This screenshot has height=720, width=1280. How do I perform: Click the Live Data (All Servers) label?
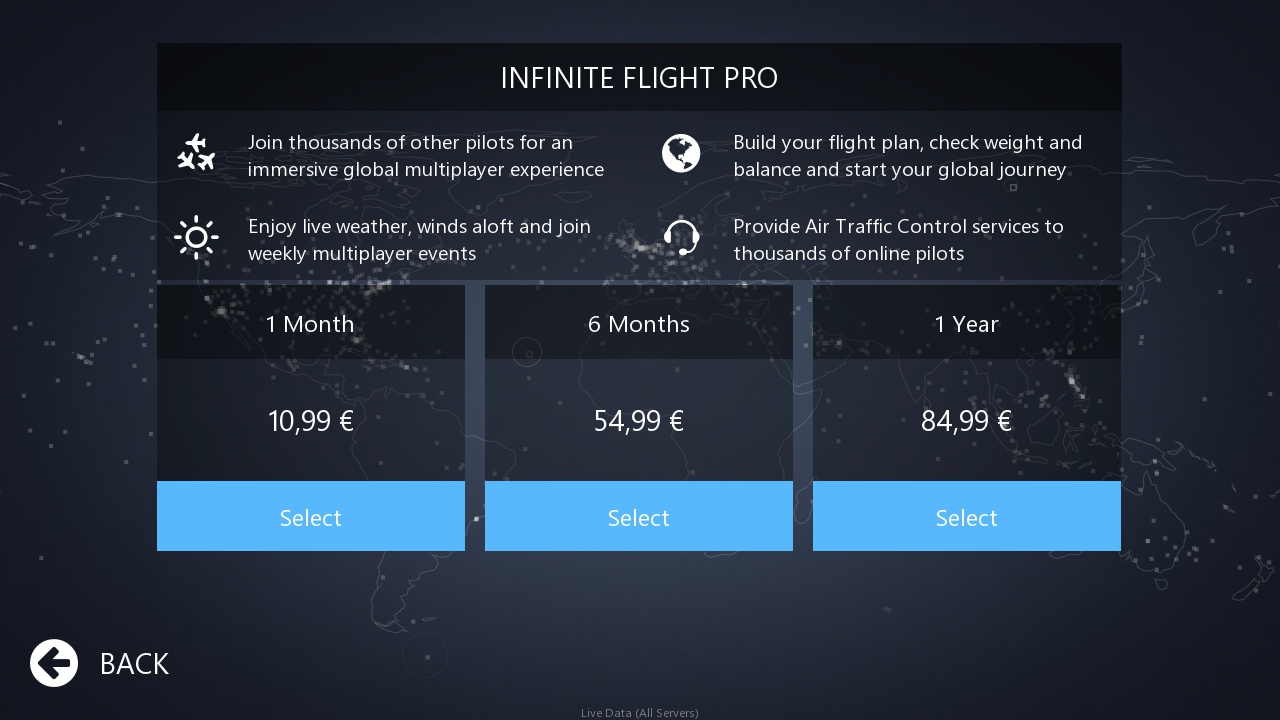tap(640, 713)
